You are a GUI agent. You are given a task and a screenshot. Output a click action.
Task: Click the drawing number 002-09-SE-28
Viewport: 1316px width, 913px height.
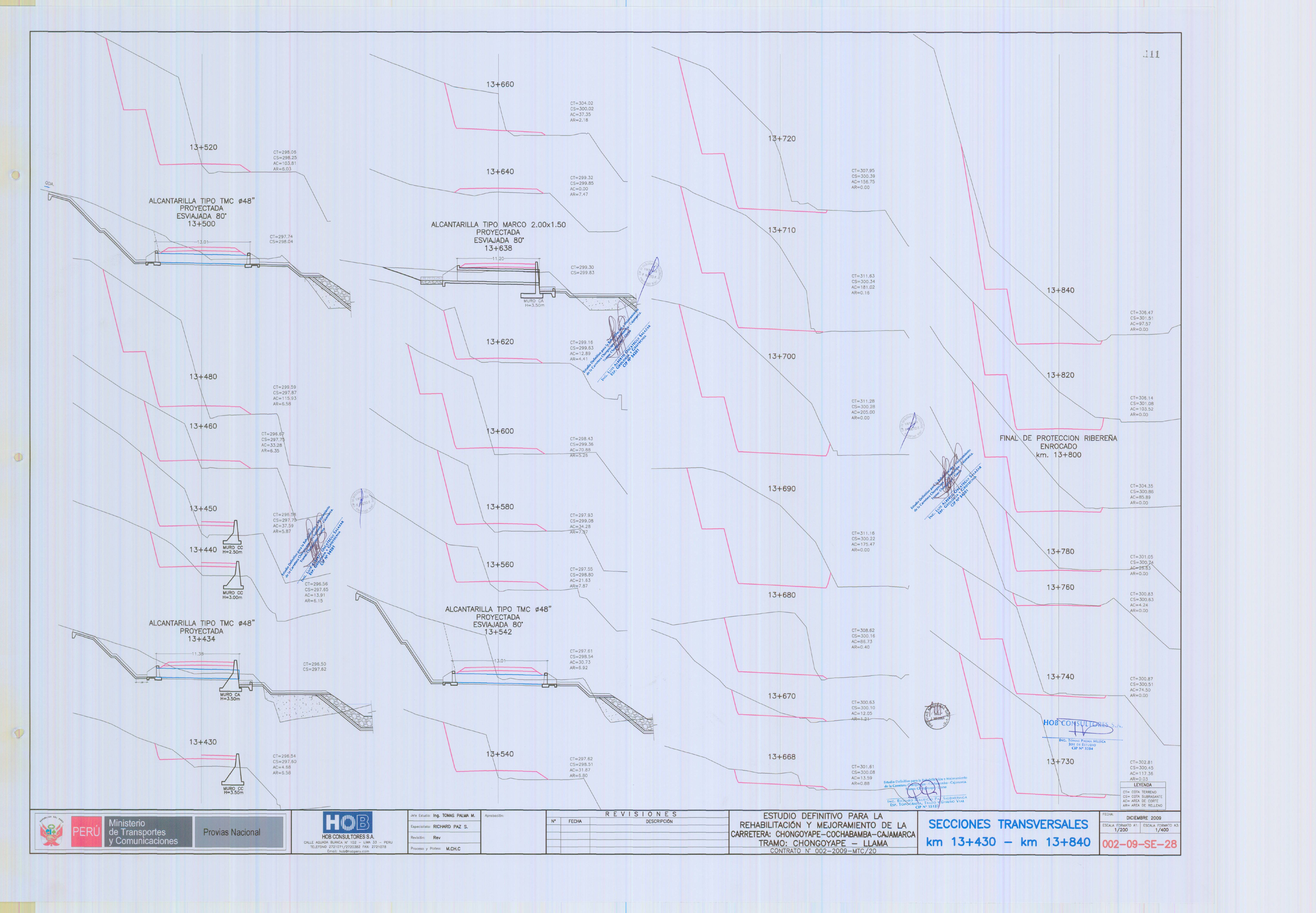click(1139, 844)
